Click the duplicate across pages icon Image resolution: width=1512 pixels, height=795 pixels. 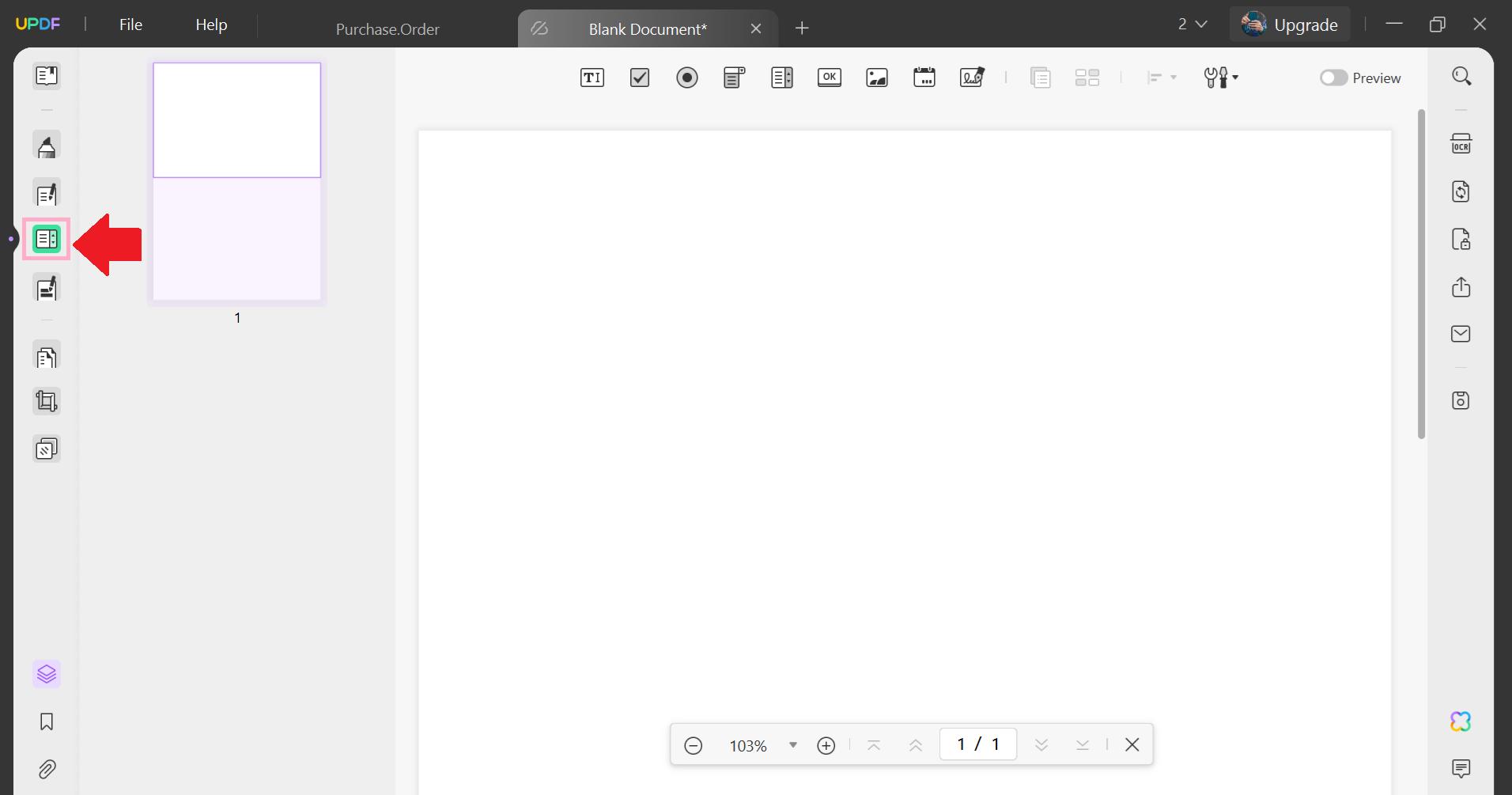1041,78
